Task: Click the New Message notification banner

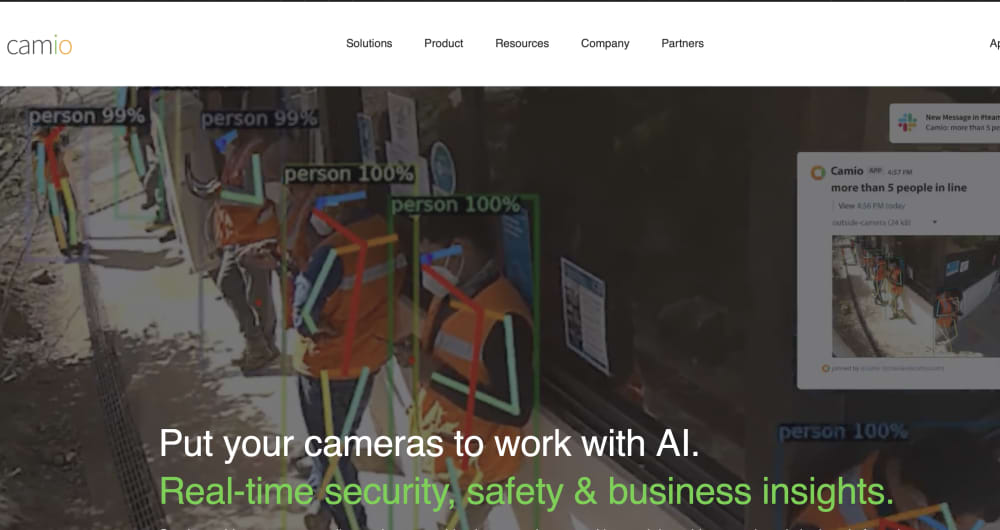Action: [945, 123]
